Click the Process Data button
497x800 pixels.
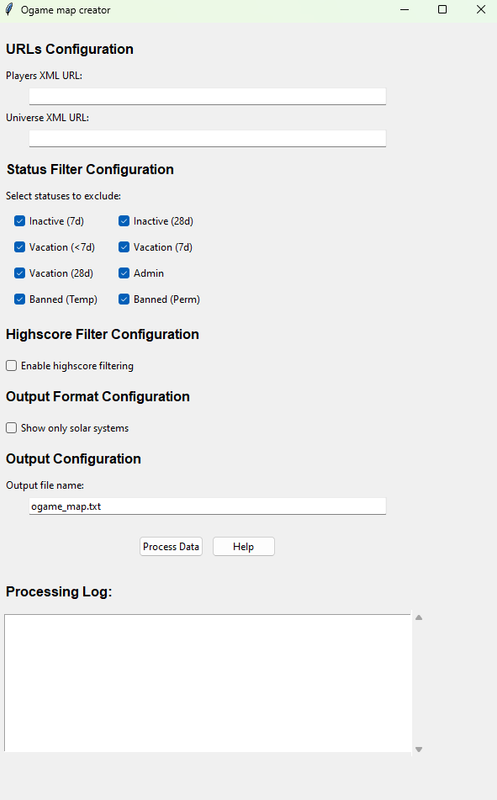pos(171,546)
